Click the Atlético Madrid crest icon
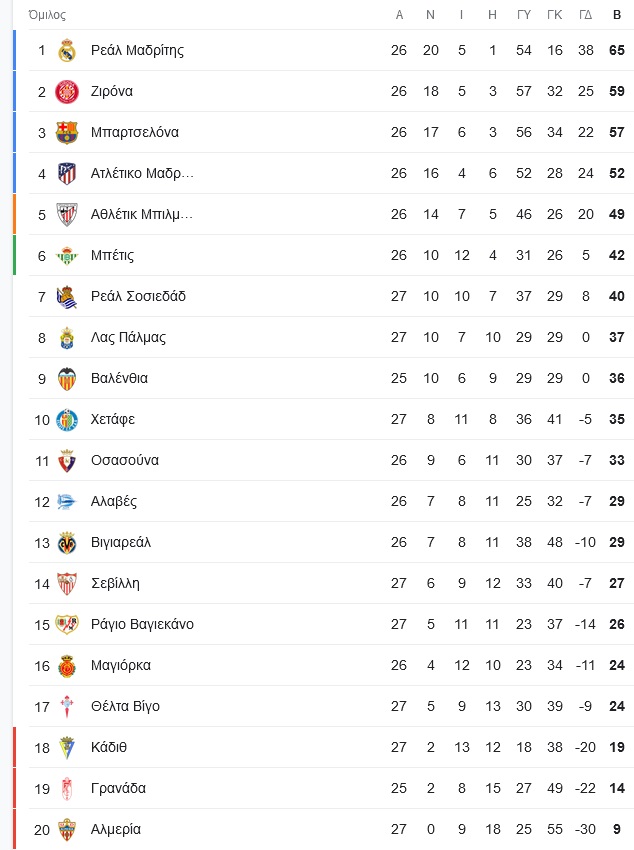The image size is (634, 850). [x=67, y=173]
